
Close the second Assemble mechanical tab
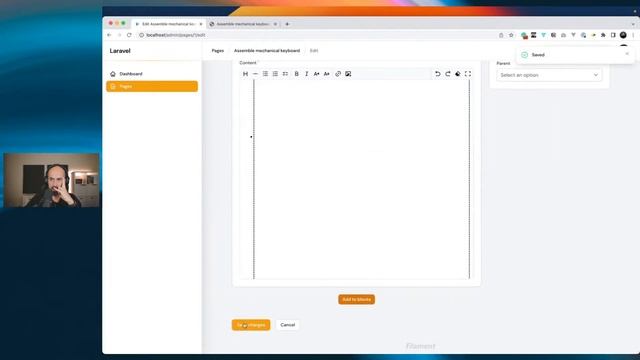(x=275, y=24)
